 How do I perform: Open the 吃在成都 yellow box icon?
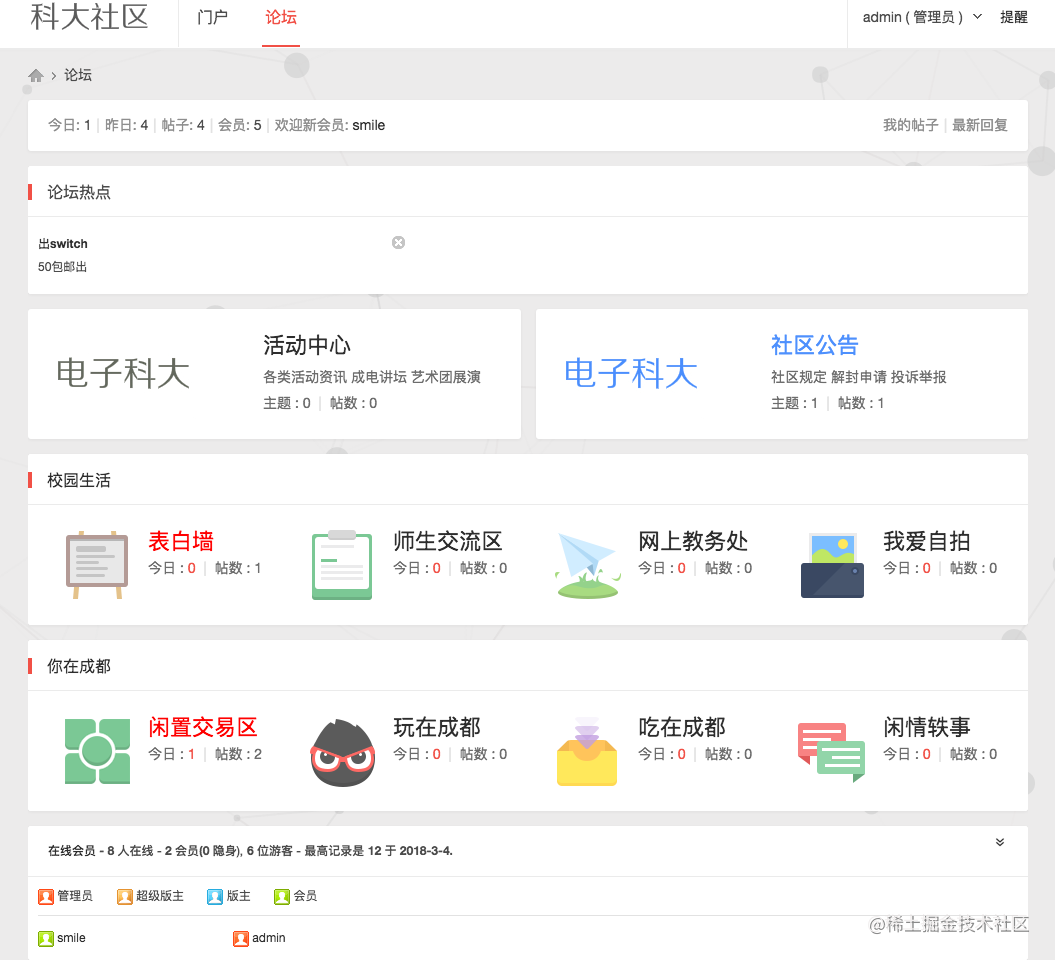tap(587, 751)
